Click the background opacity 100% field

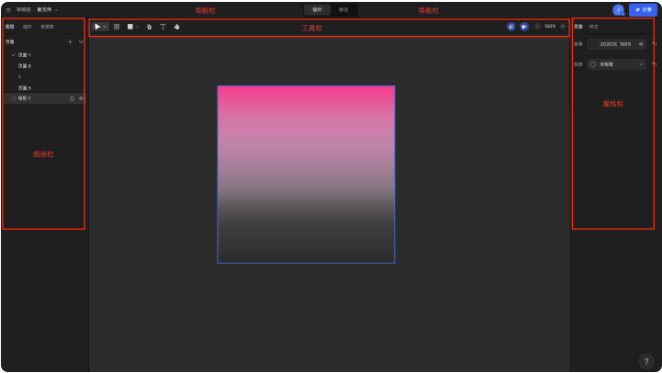(x=625, y=44)
